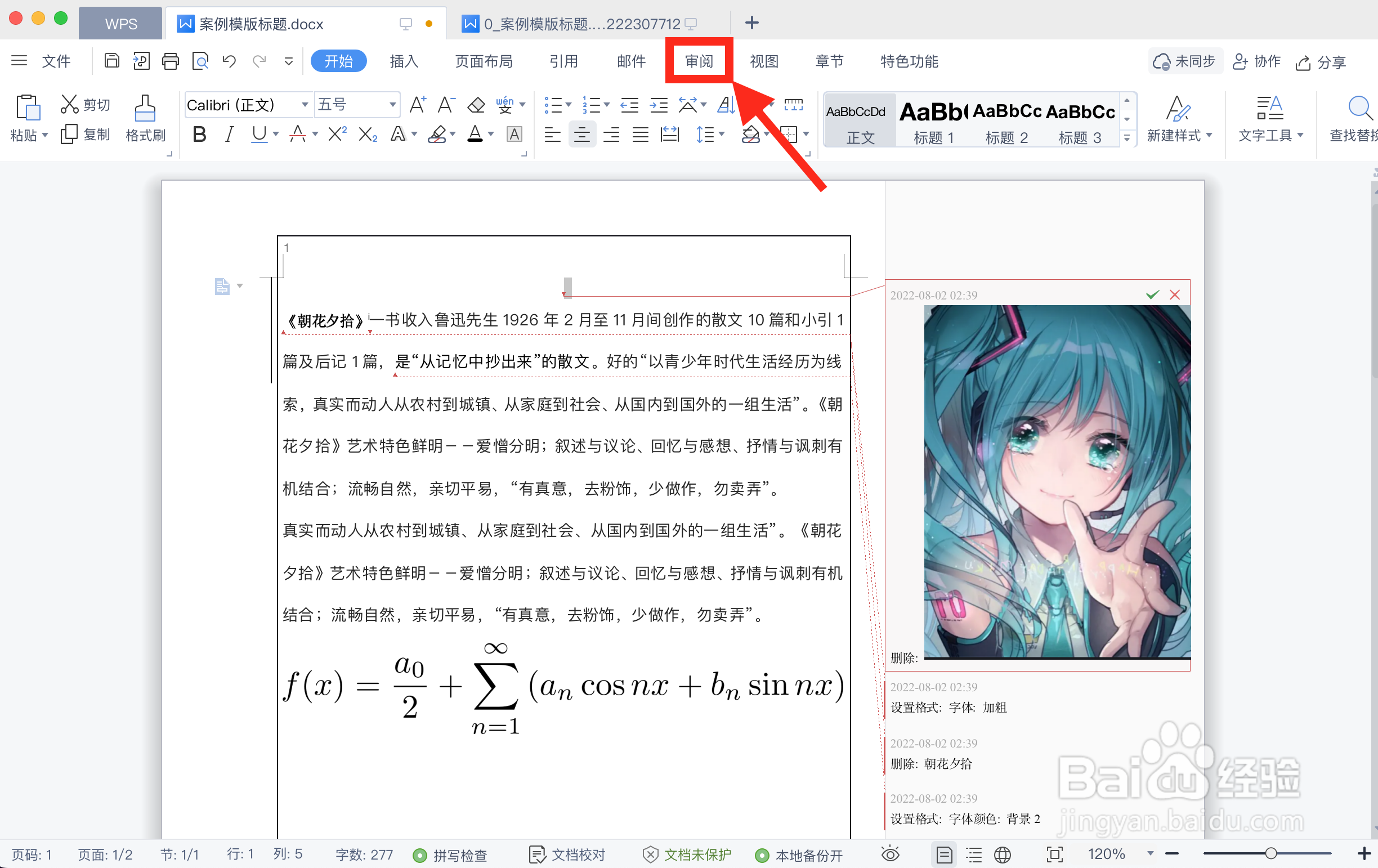Open the 页面布局 ribbon tab
The image size is (1378, 868).
(484, 61)
